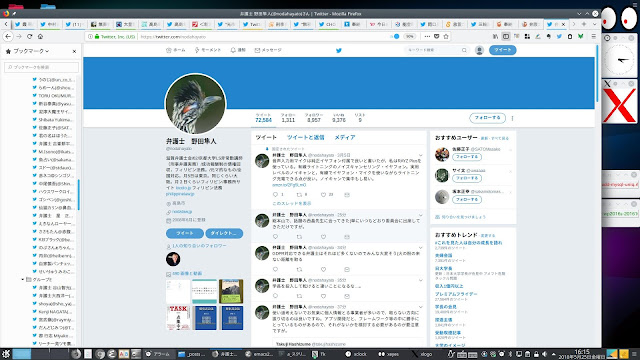Viewport: 640px width, 360px height.
Task: Collapse the グループ bookmark folder
Action: click(22, 280)
